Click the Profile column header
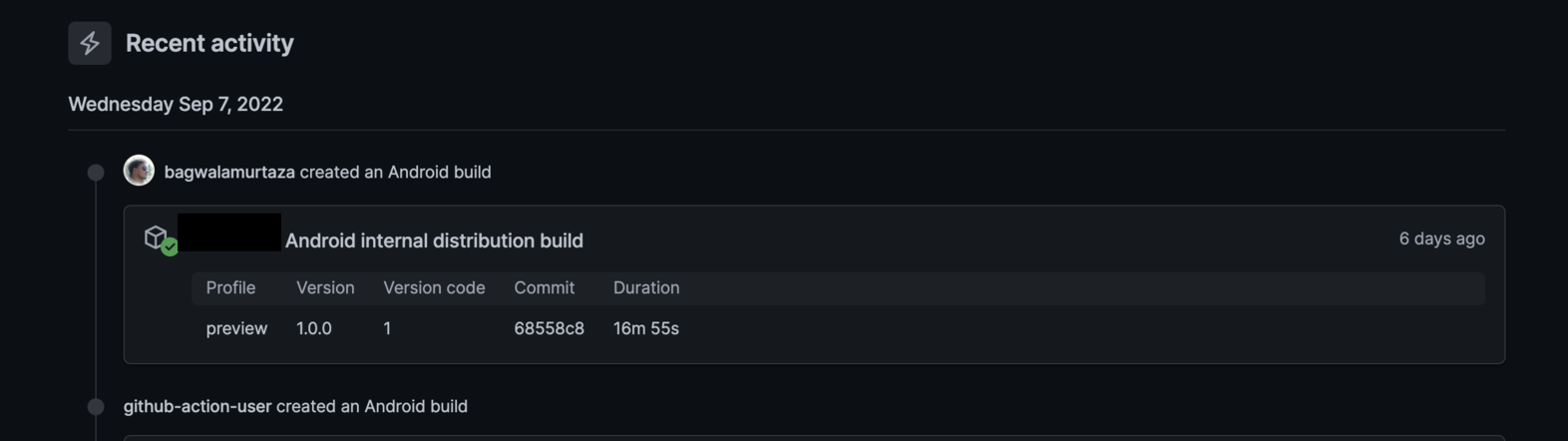Image resolution: width=1568 pixels, height=441 pixels. point(230,287)
